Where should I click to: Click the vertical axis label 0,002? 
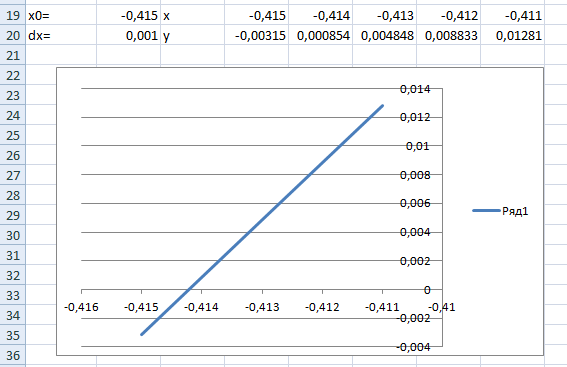415,261
